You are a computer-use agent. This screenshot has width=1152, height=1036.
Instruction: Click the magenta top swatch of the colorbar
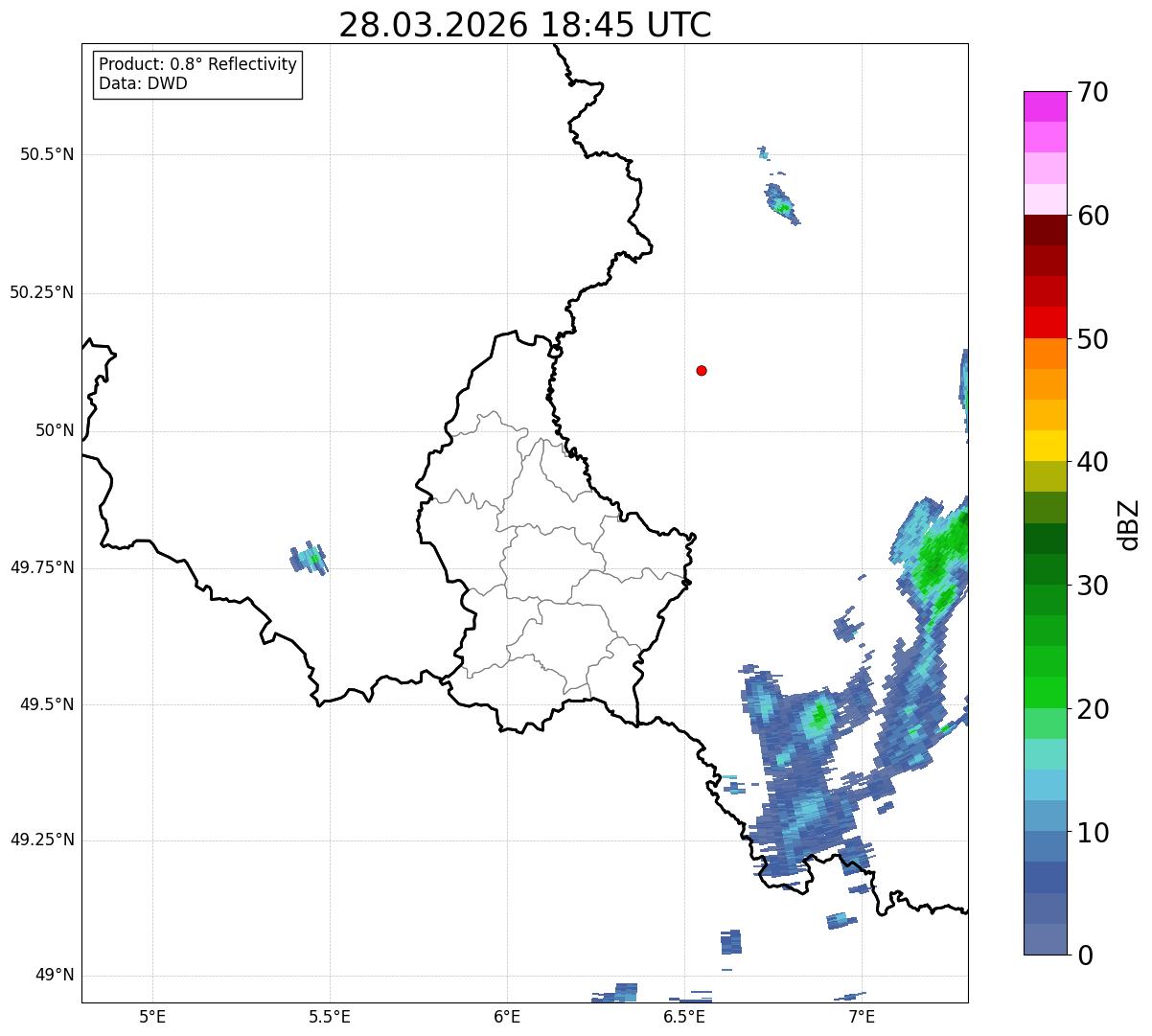click(x=1045, y=106)
